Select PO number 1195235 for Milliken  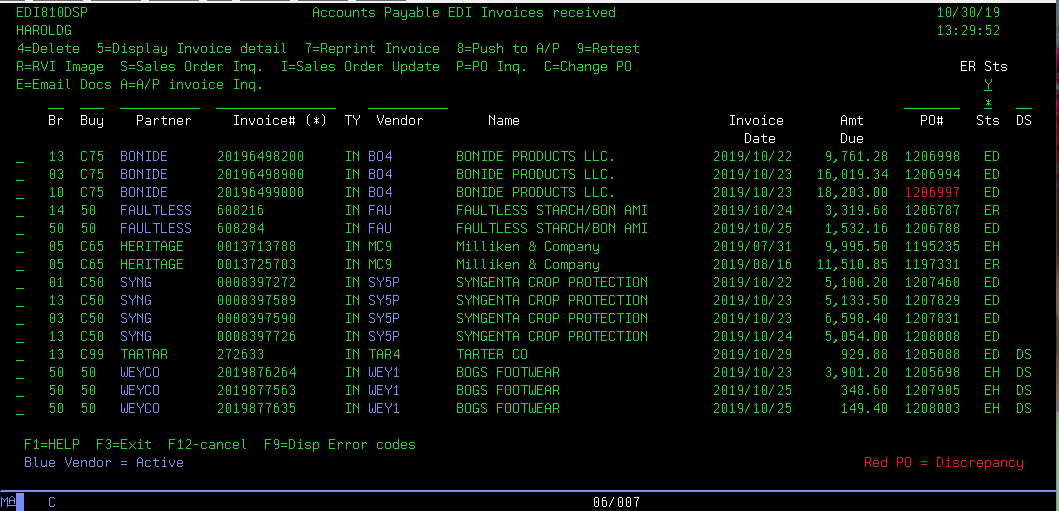coord(932,247)
